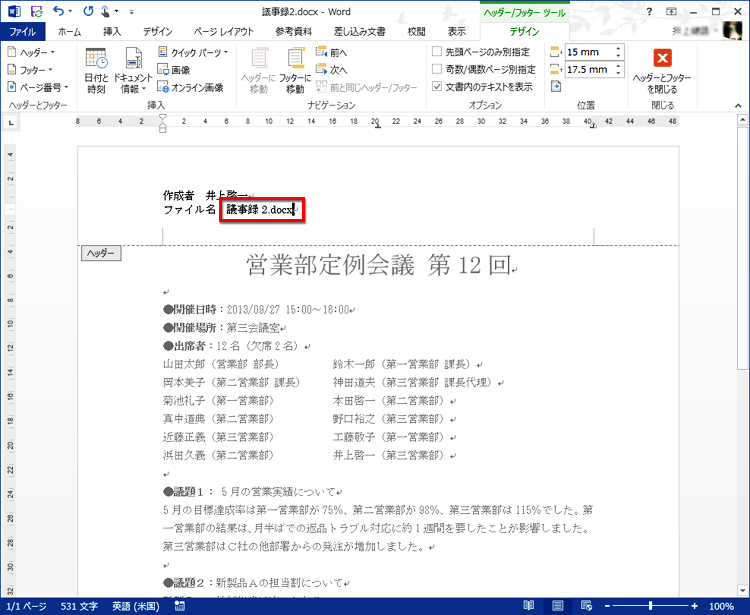Collapse the ribbon with chevron arrow
This screenshot has width=750, height=615.
click(x=738, y=106)
